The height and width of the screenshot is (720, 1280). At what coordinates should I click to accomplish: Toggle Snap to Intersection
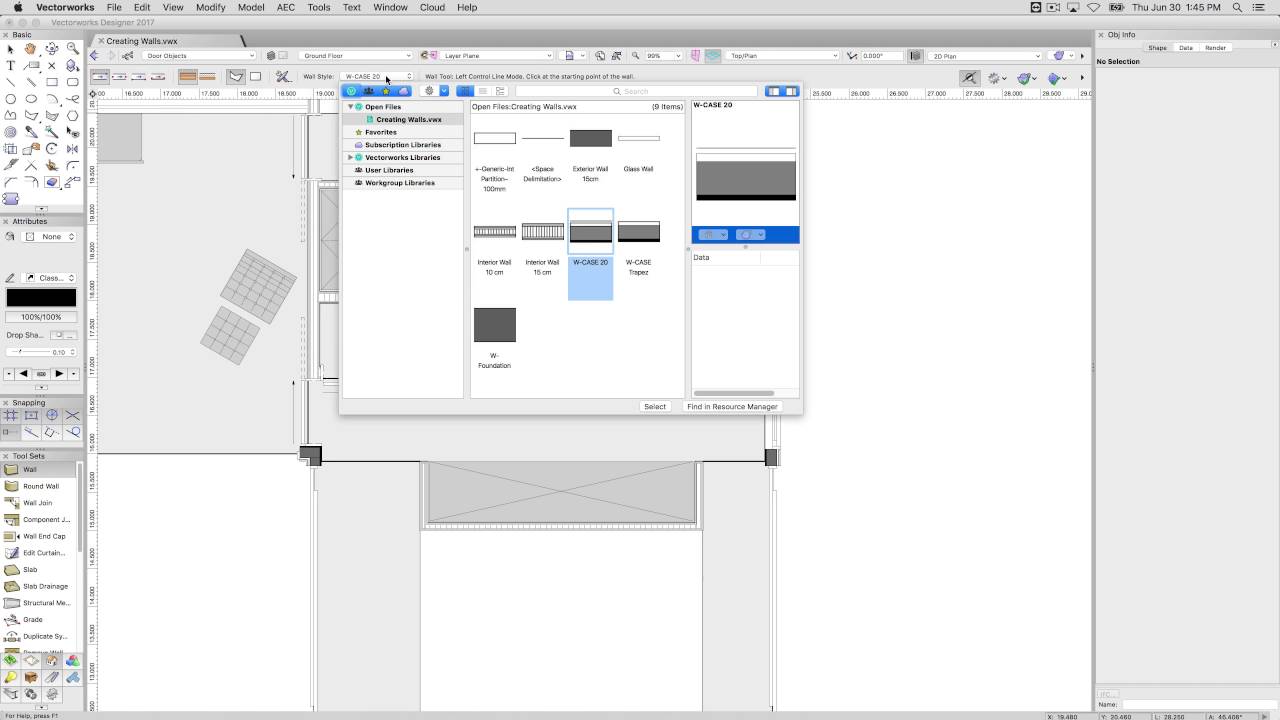[x=72, y=415]
